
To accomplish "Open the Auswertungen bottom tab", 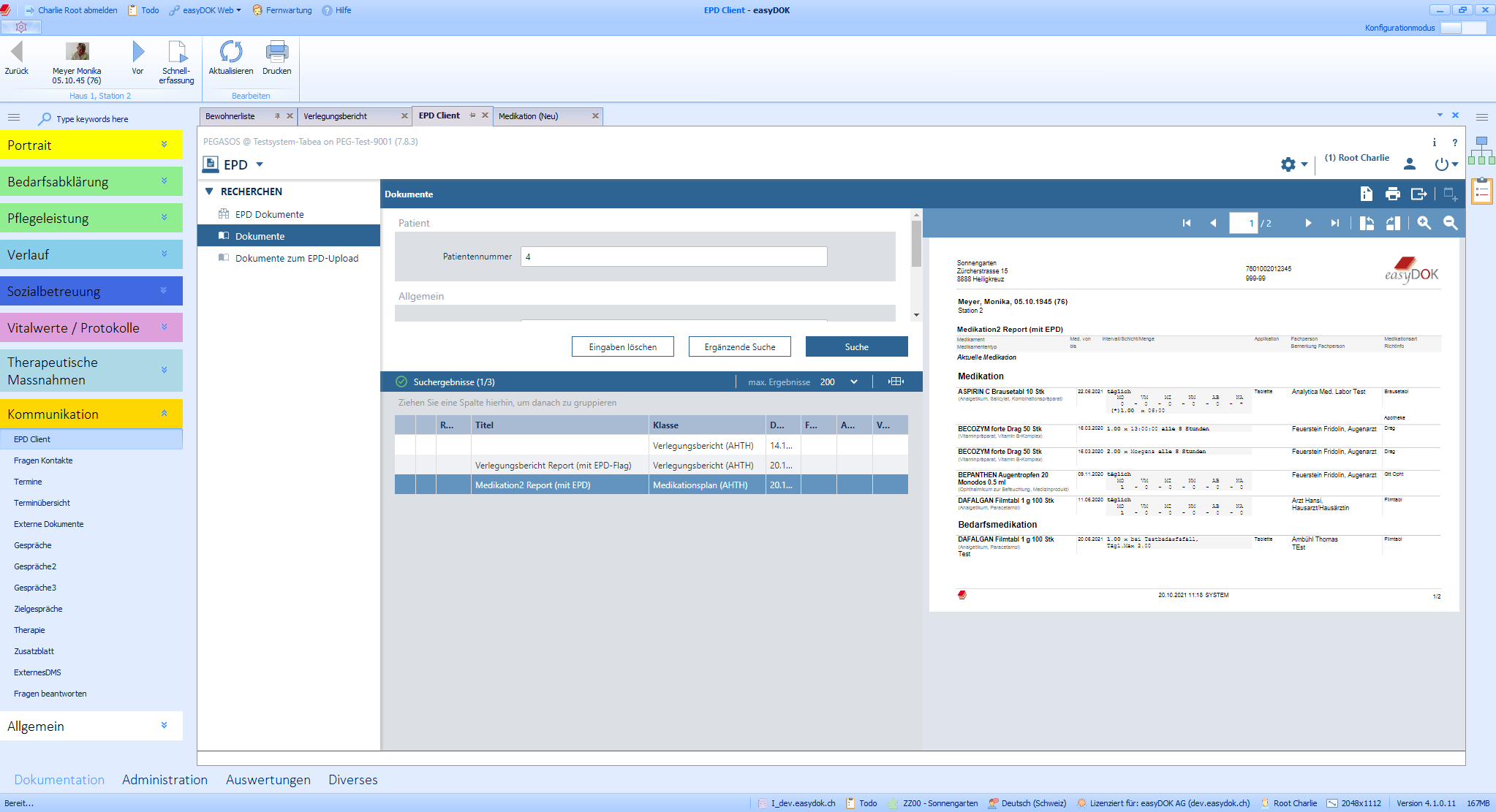I will click(268, 780).
